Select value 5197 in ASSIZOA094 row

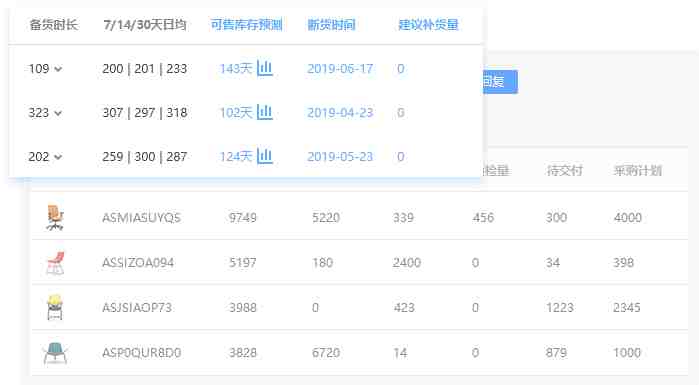coord(243,262)
